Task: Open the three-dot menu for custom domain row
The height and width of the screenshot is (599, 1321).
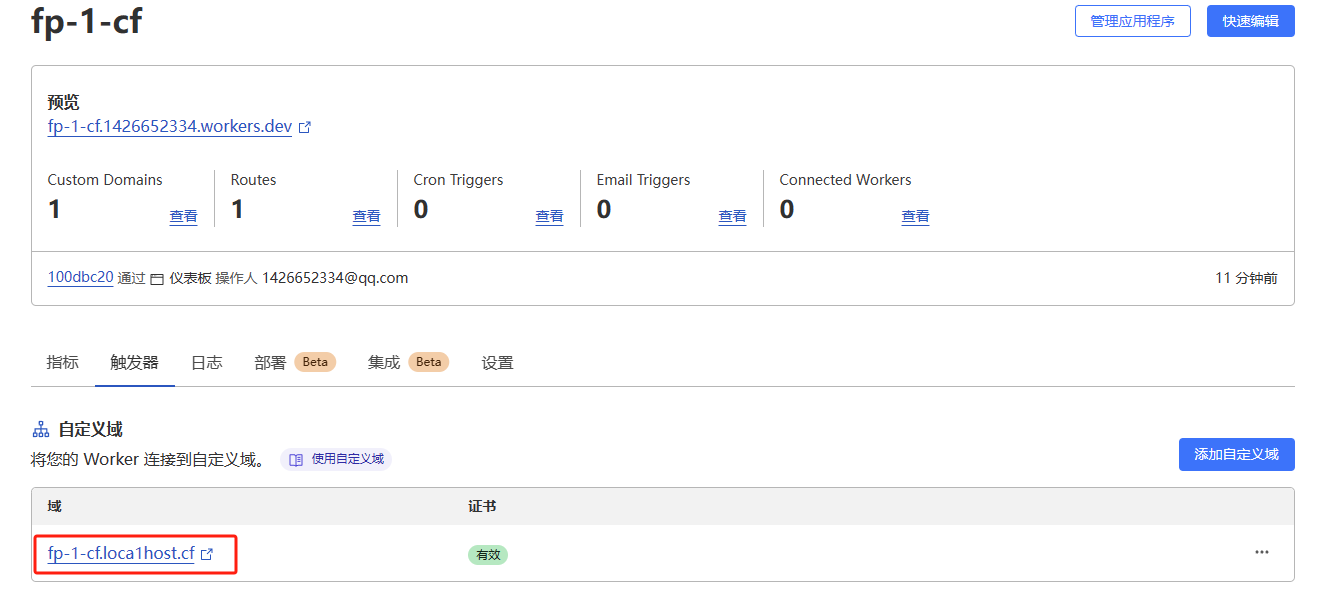Action: pos(1261,552)
